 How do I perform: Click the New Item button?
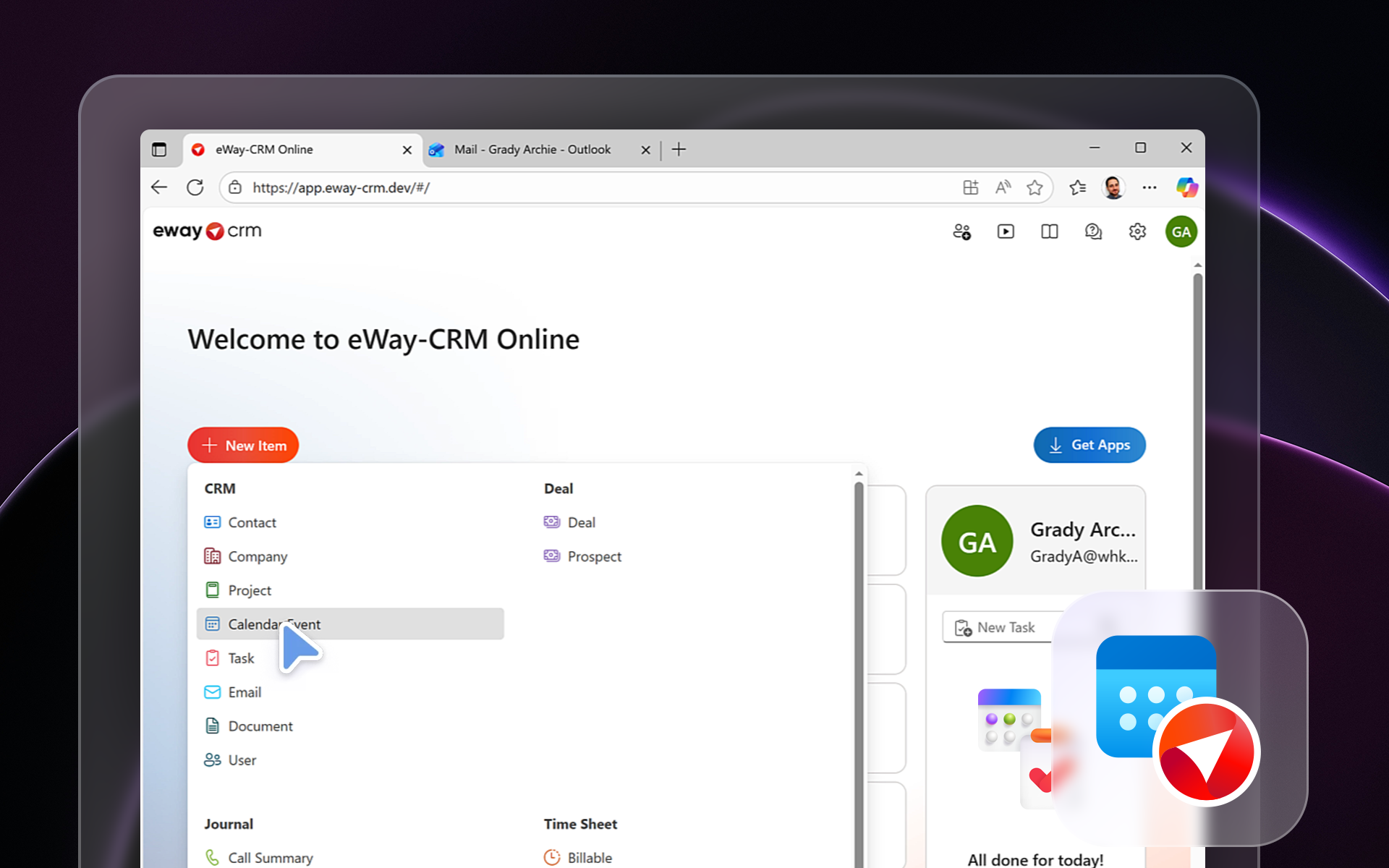point(243,445)
